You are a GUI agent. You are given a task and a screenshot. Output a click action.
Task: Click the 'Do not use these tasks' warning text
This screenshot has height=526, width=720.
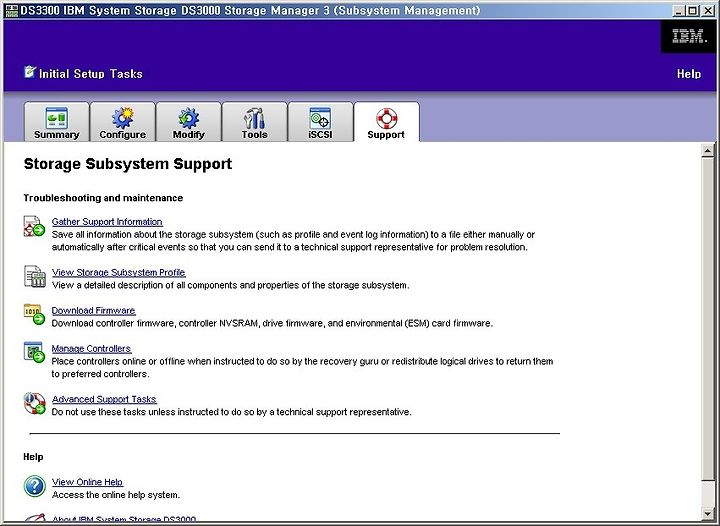tap(231, 412)
